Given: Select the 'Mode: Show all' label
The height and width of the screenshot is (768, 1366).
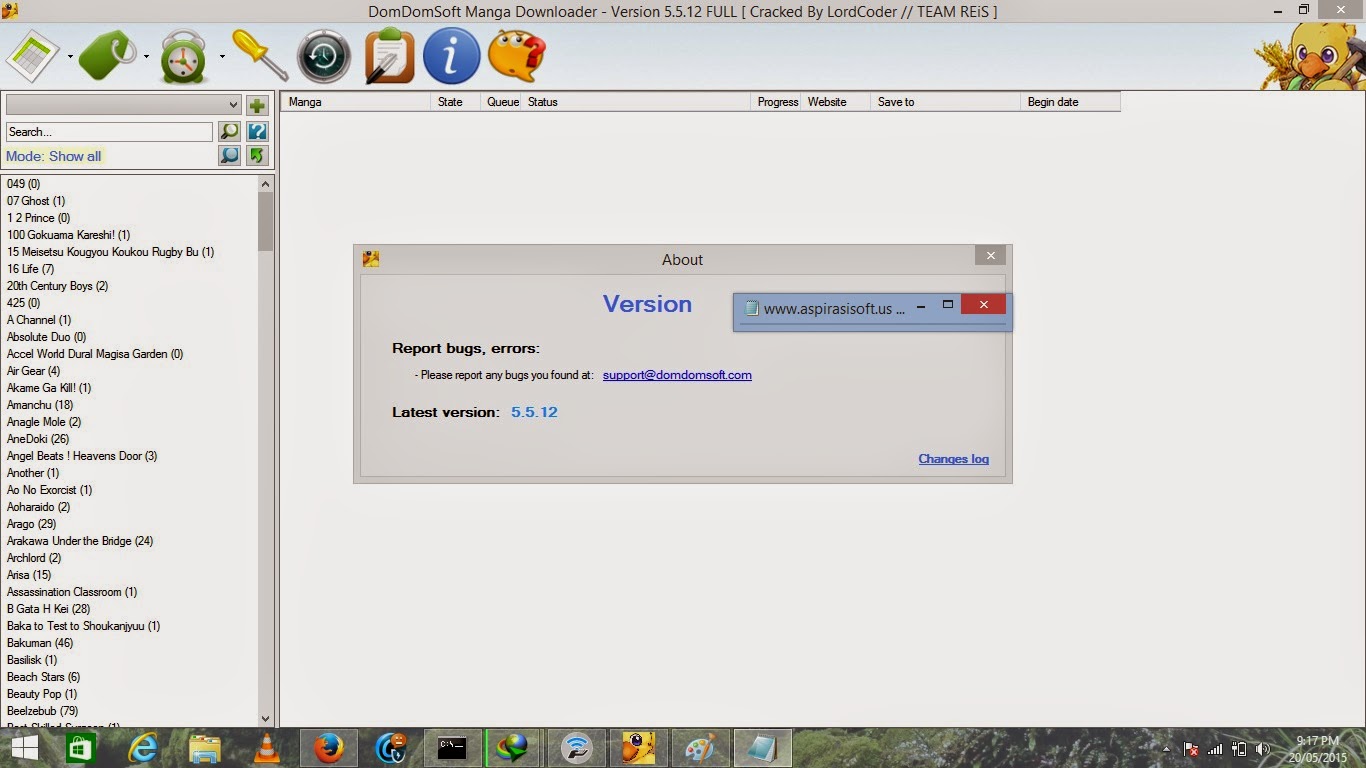Looking at the screenshot, I should tap(53, 156).
